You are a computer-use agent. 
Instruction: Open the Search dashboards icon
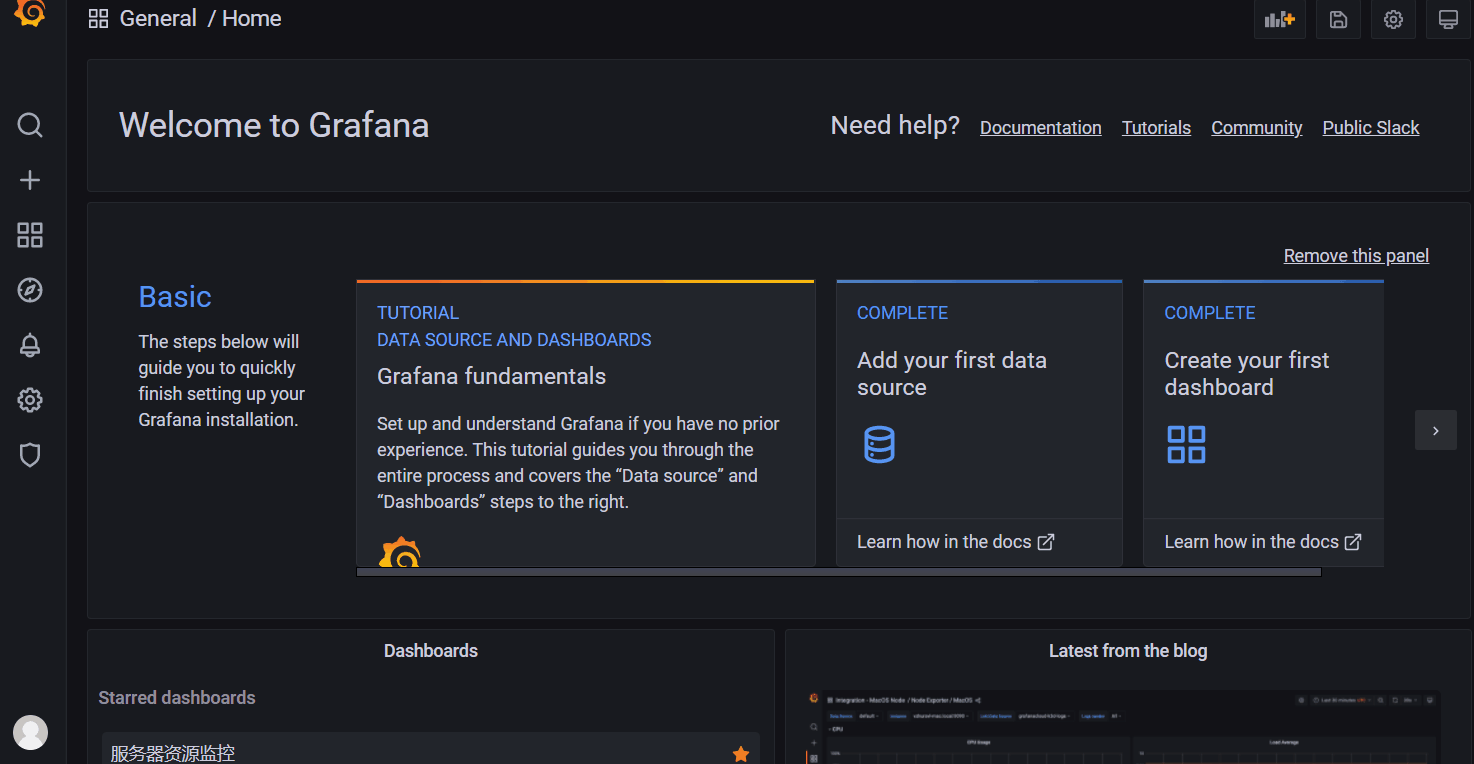click(30, 125)
